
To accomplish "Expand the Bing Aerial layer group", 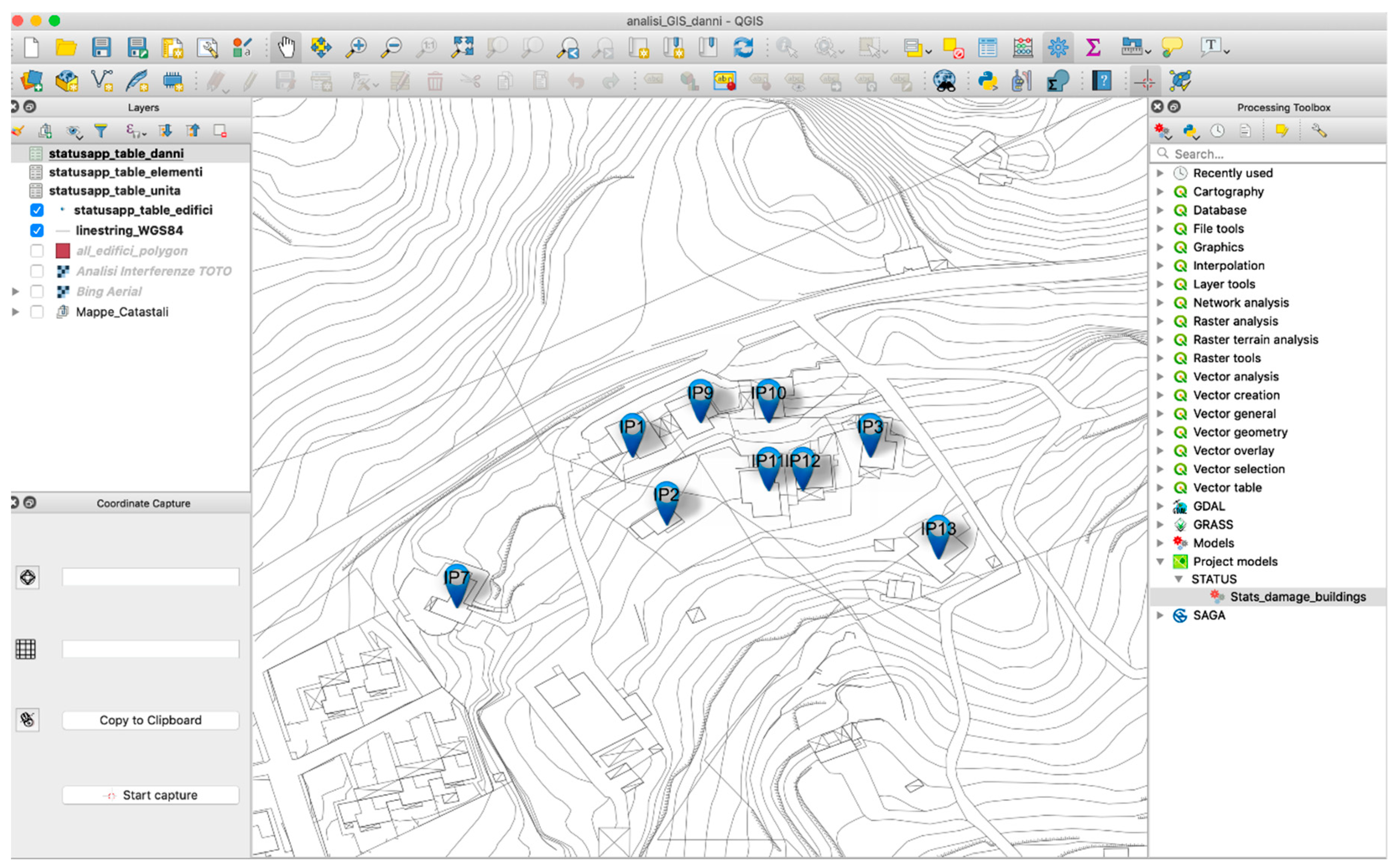I will click(x=15, y=291).
